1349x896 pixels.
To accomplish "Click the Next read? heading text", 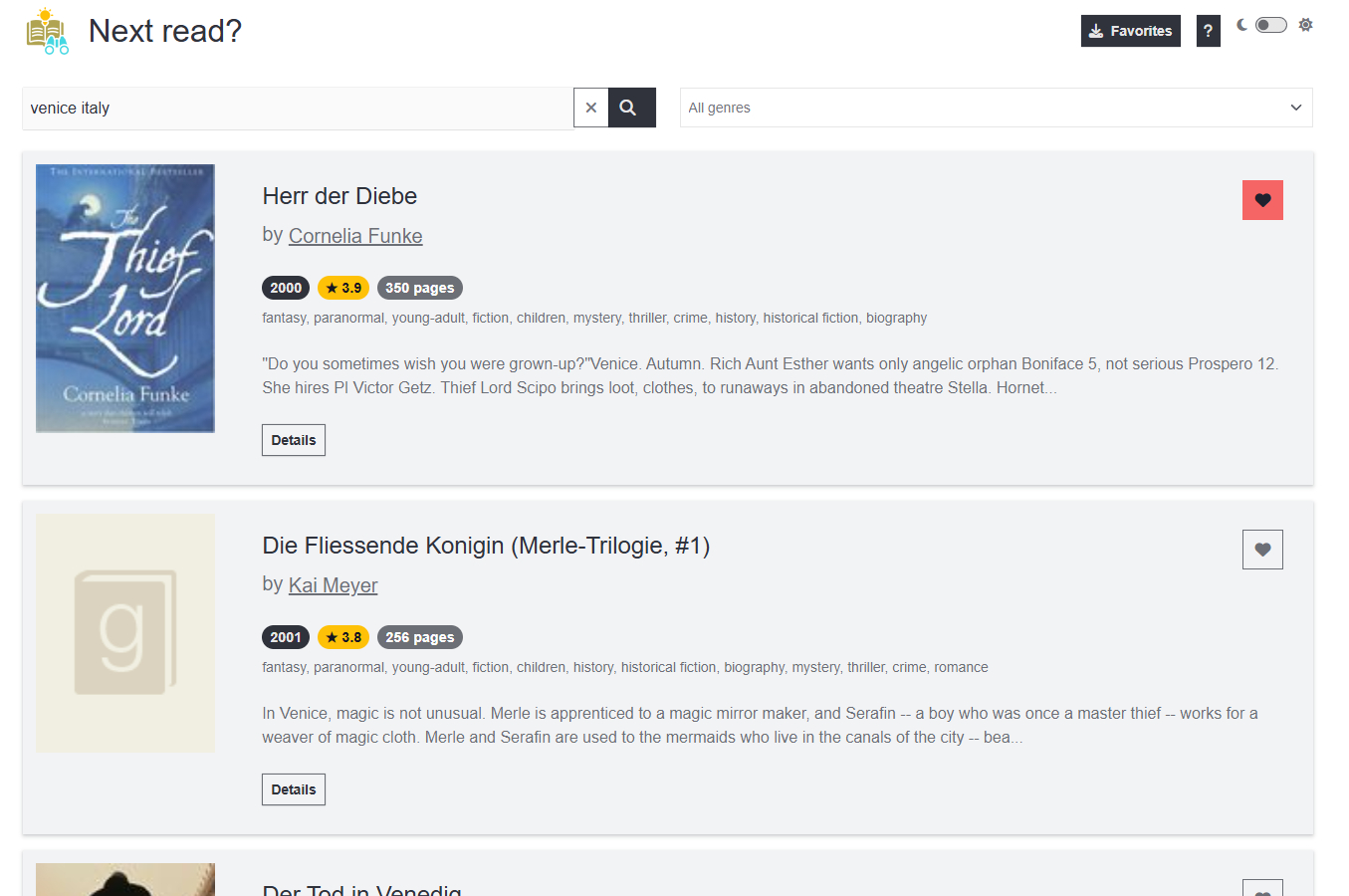I will pyautogui.click(x=165, y=31).
